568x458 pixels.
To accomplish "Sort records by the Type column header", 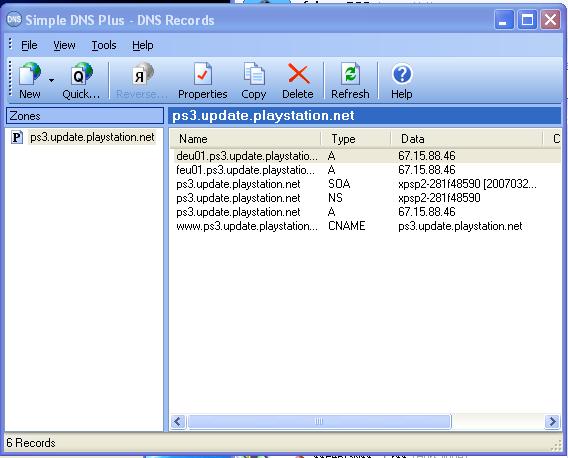I will [x=356, y=139].
